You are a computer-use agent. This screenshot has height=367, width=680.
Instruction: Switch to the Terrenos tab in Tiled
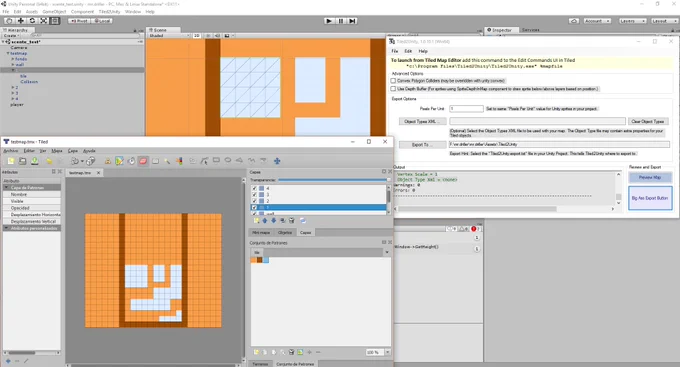tap(260, 364)
